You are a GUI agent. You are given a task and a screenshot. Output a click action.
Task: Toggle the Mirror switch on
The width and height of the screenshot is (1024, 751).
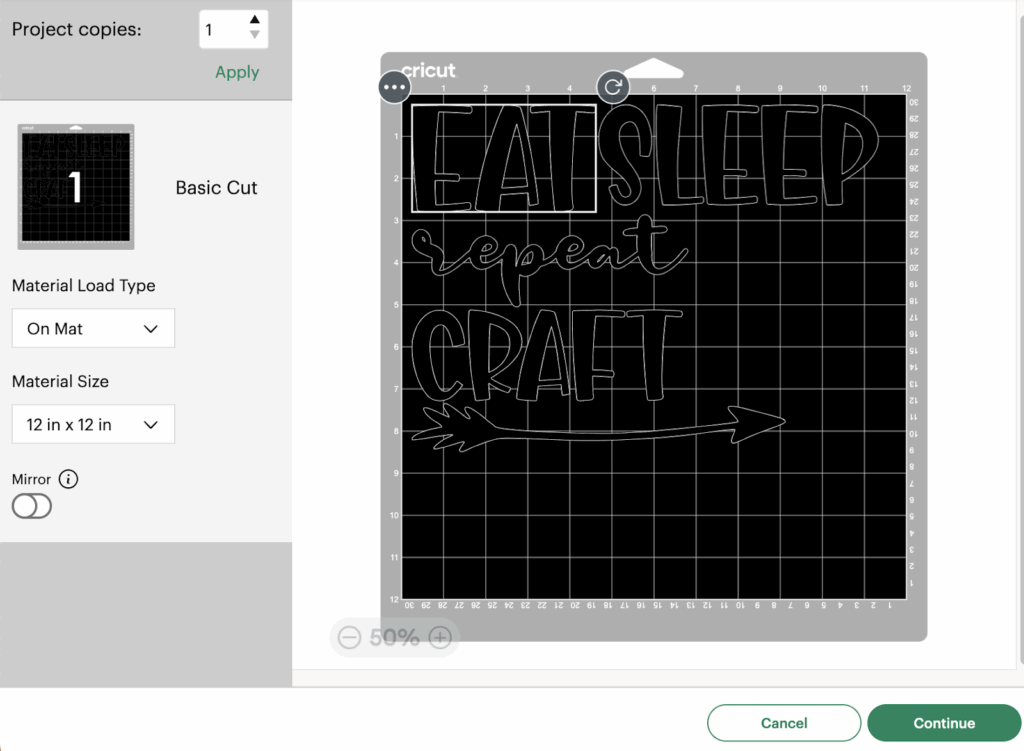32,507
